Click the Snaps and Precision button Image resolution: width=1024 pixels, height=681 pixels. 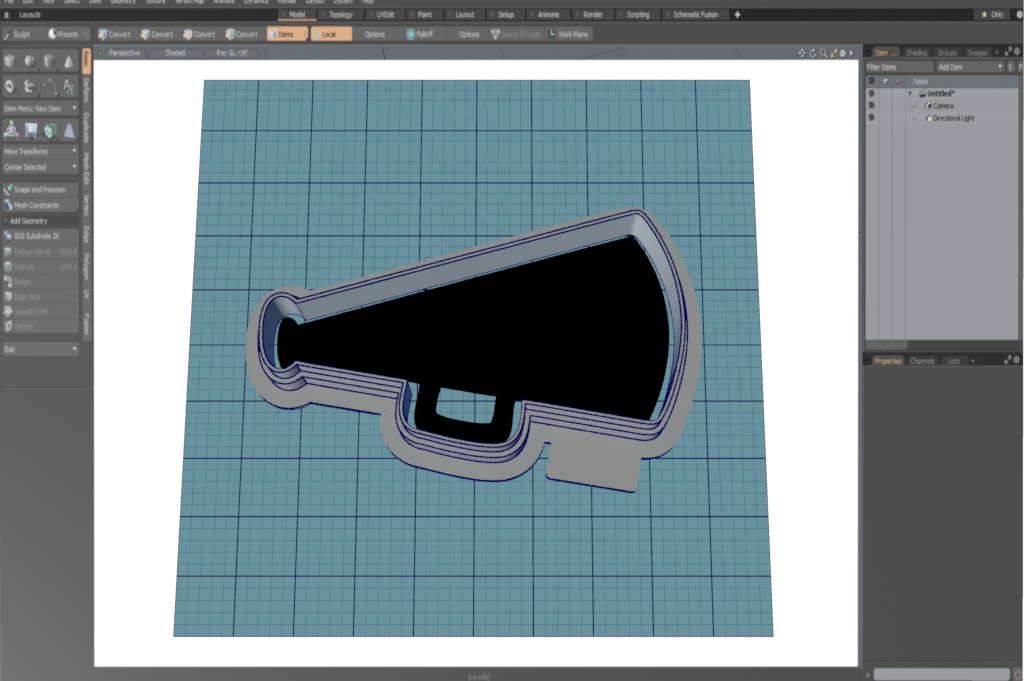click(x=40, y=189)
